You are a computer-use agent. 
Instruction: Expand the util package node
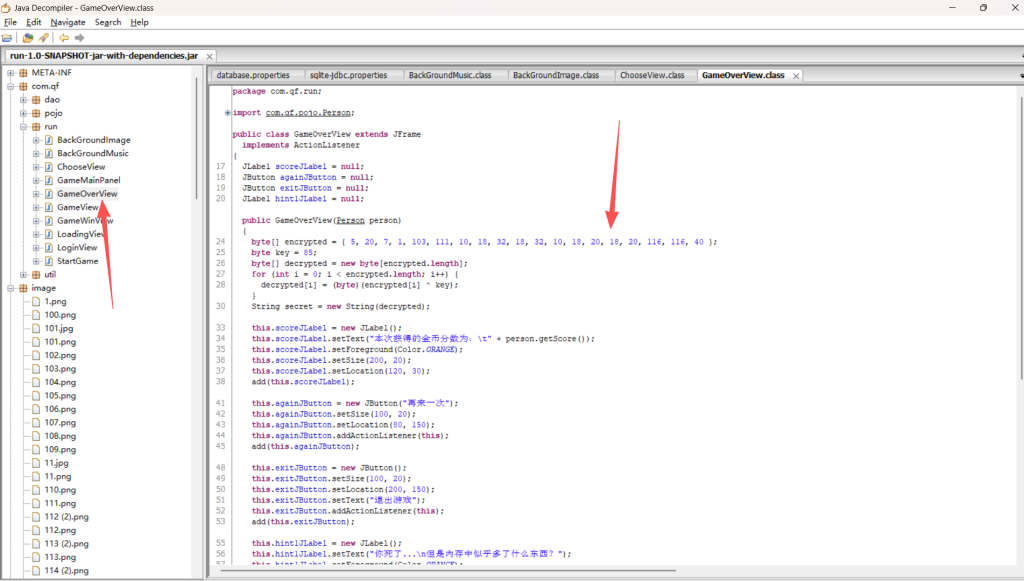pyautogui.click(x=23, y=275)
